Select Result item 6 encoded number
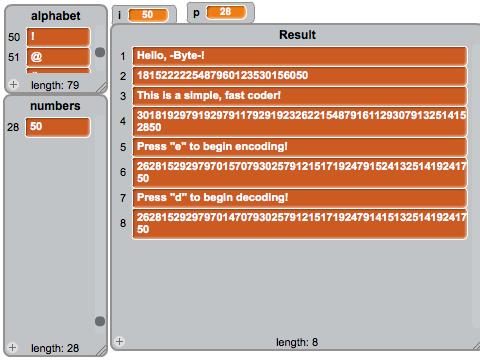480x360 pixels. coord(300,173)
